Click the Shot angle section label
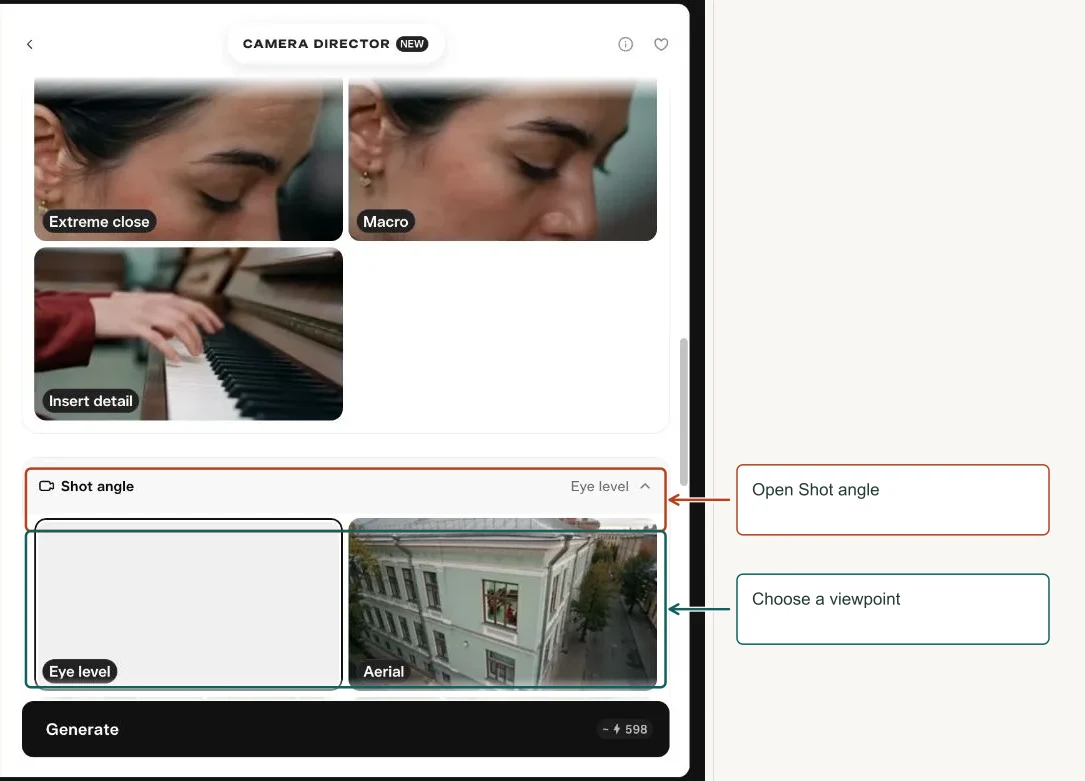Screen dimensions: 1085x781 coord(98,486)
